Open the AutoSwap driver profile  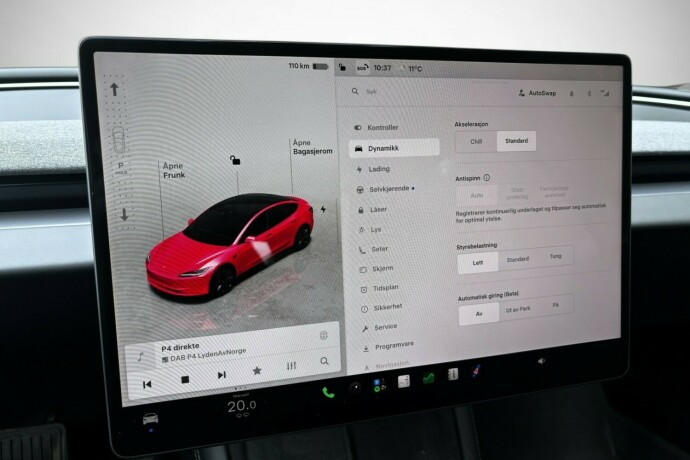(537, 93)
